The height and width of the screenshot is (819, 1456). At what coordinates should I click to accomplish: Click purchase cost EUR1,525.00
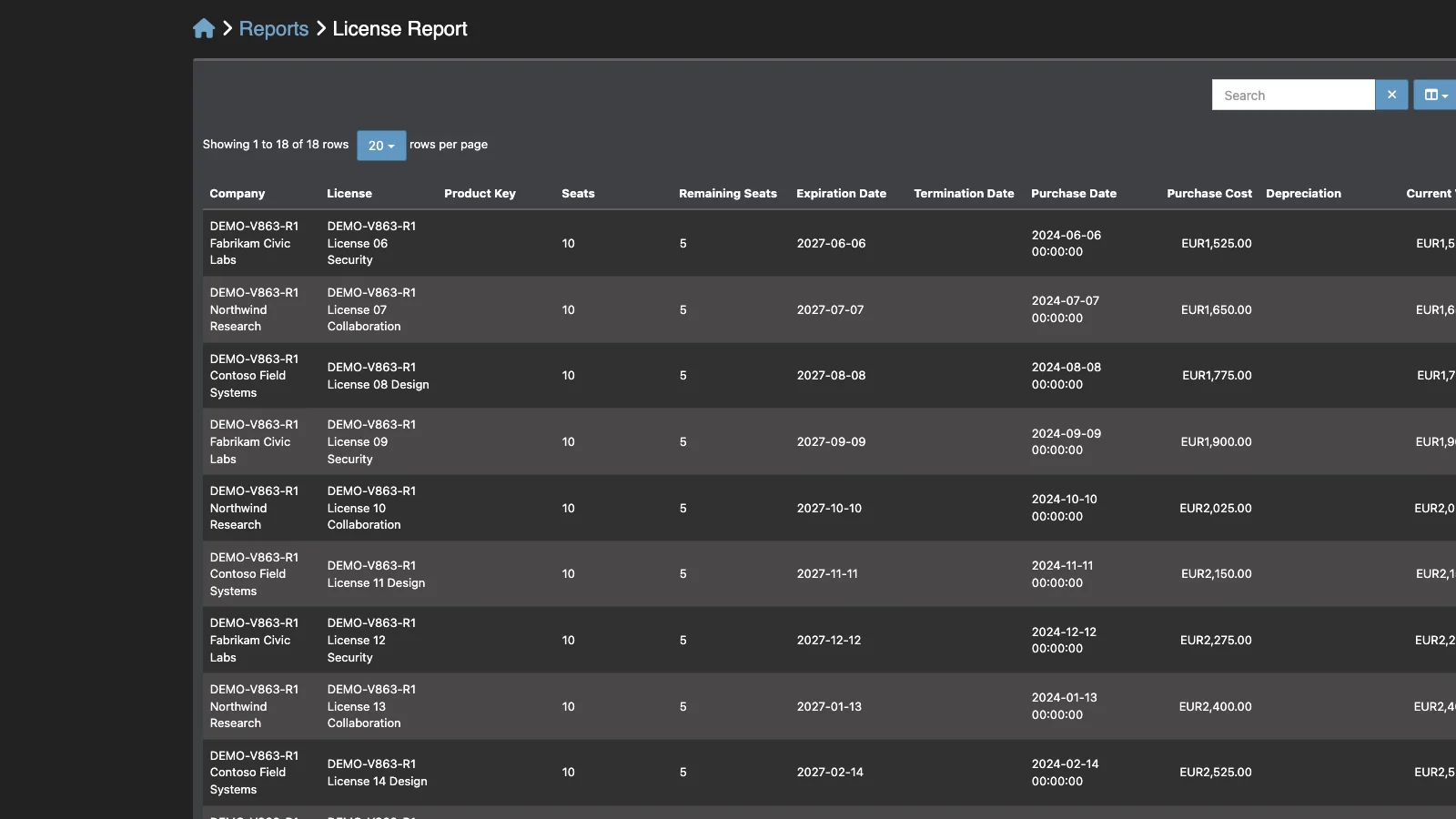coord(1217,244)
